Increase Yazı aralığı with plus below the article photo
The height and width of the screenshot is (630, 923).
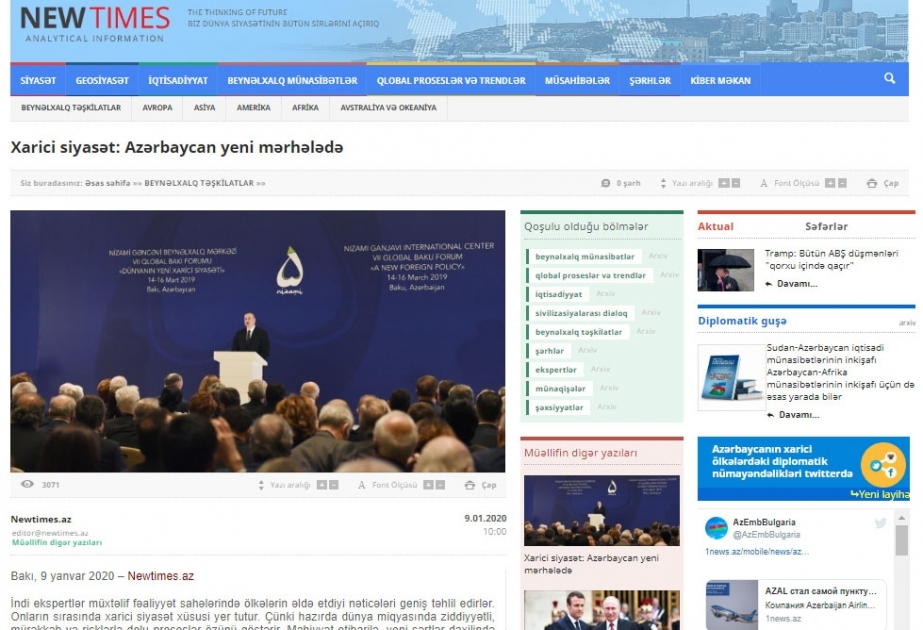coord(321,485)
